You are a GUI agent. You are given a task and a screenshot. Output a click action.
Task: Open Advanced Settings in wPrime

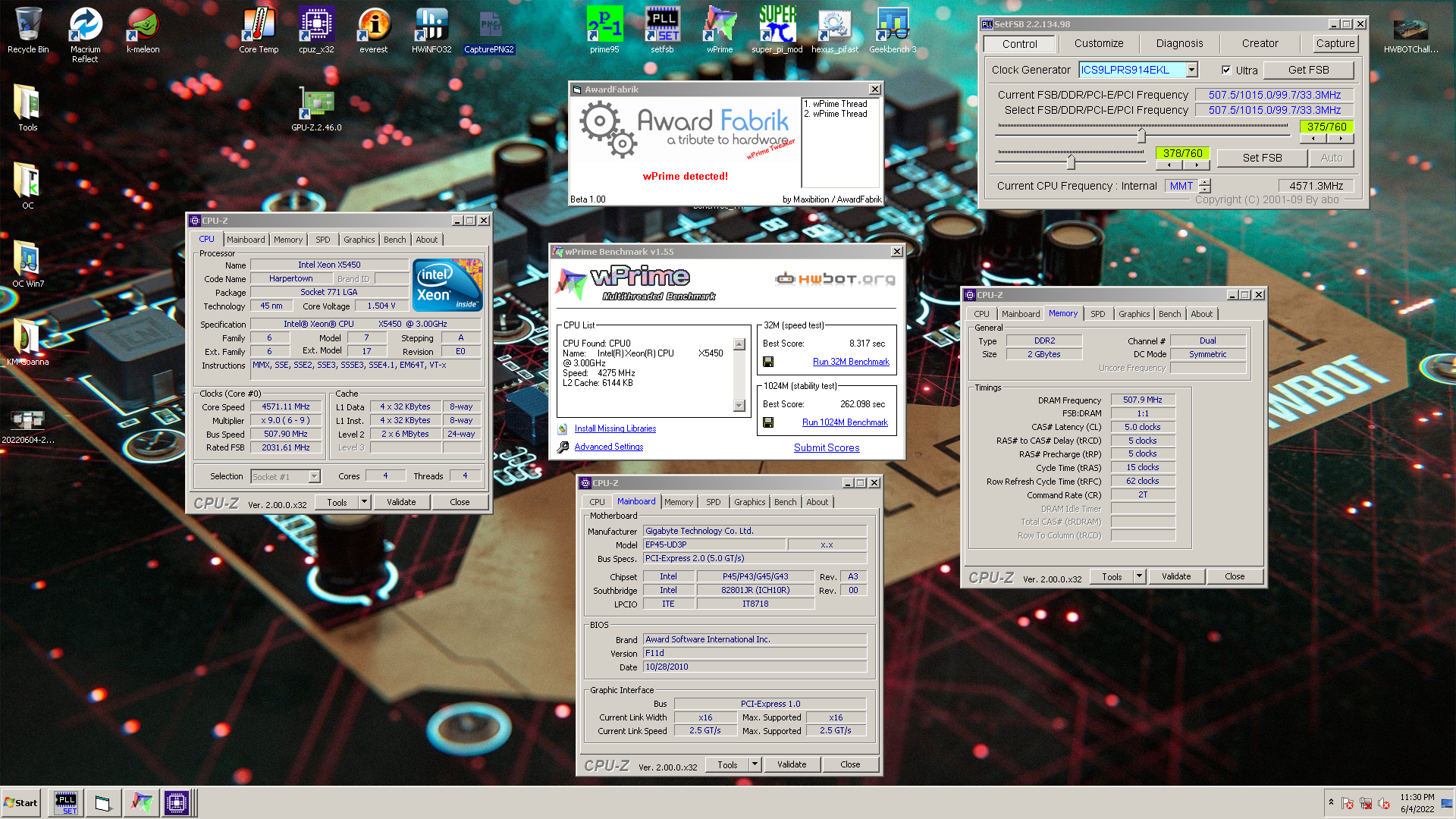609,447
